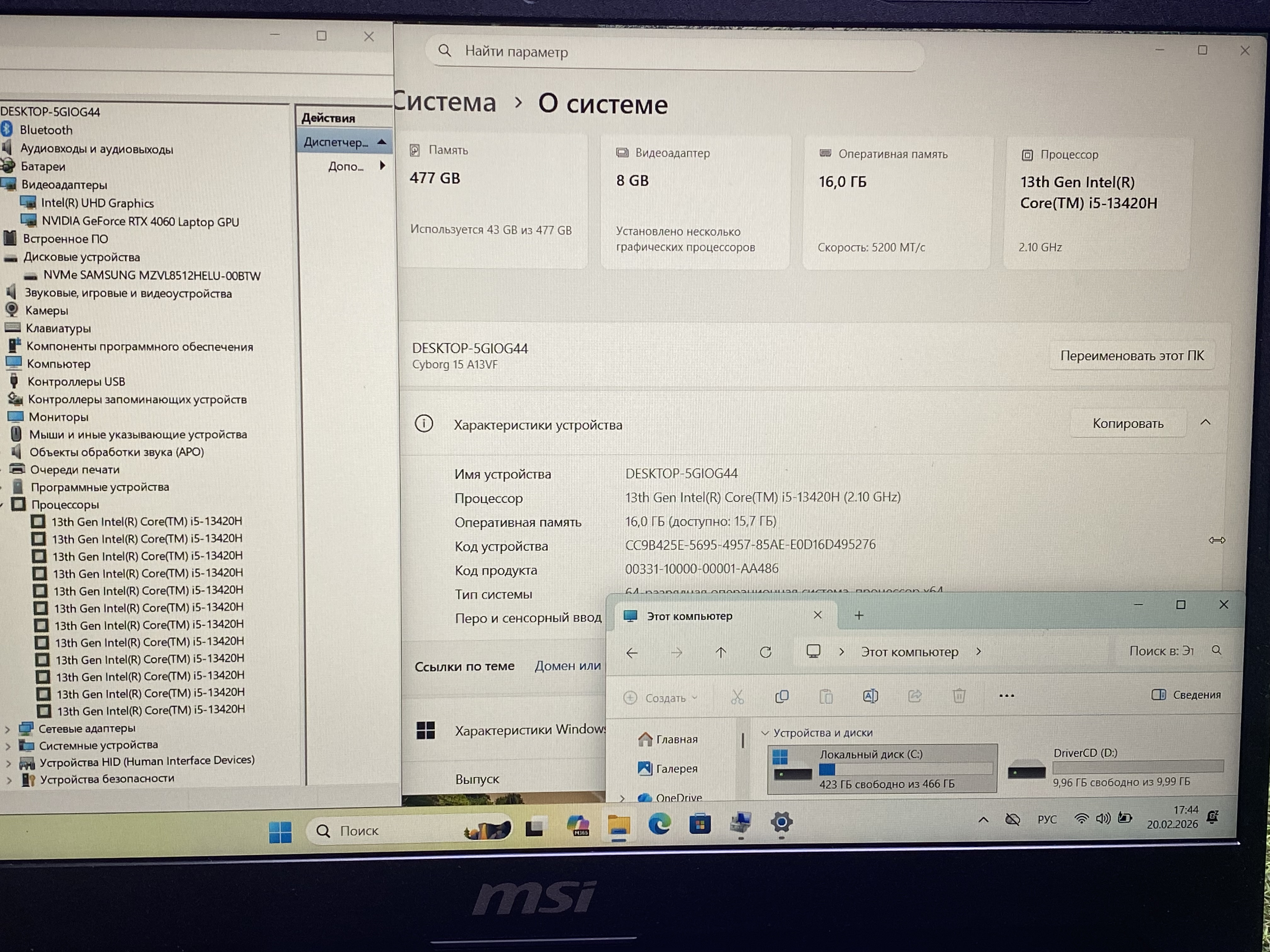1270x952 pixels.
Task: Click the Найти параметр search field
Action: (678, 52)
